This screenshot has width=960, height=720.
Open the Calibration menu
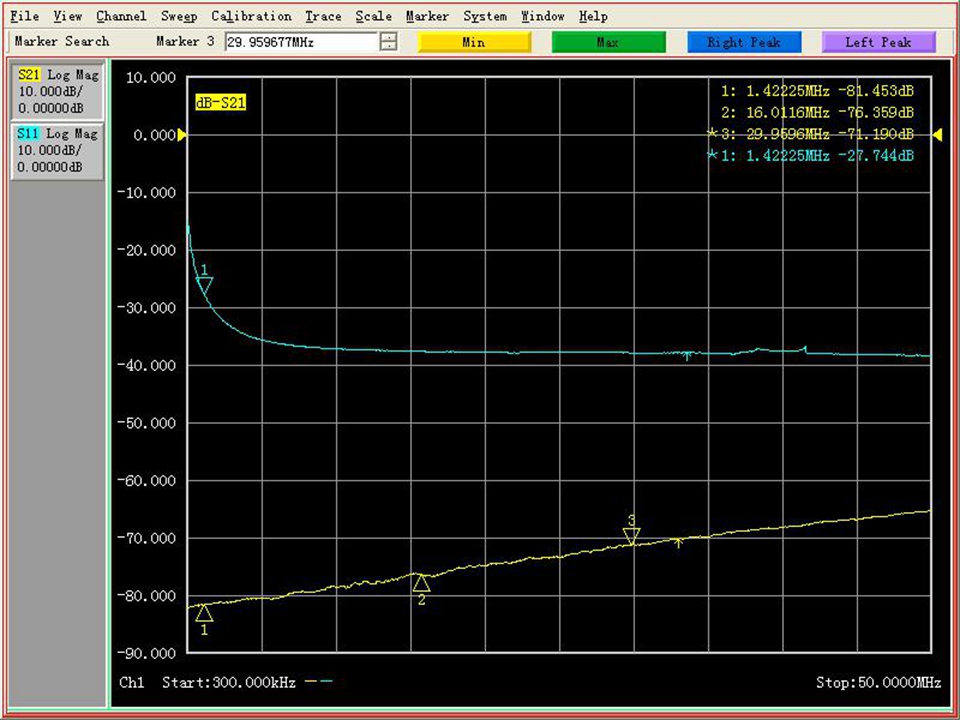251,16
